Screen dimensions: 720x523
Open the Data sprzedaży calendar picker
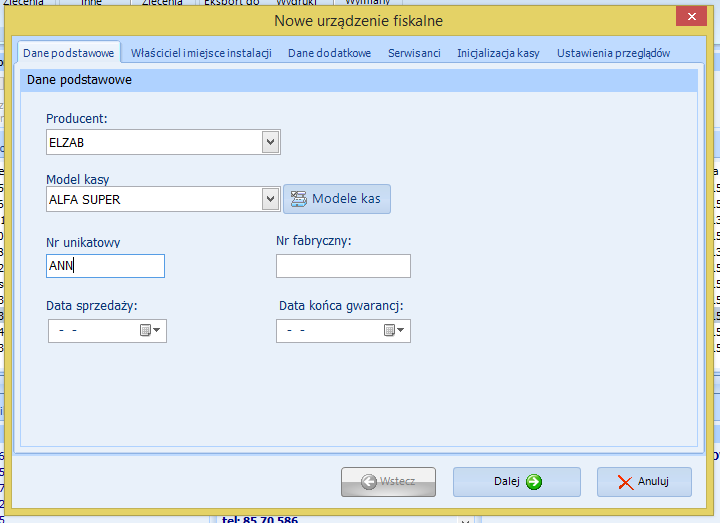click(150, 330)
